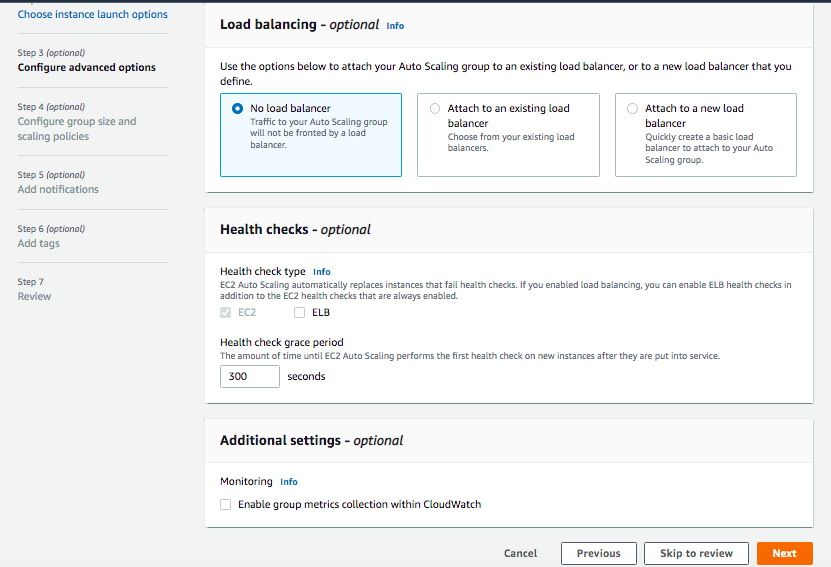The height and width of the screenshot is (567, 831).
Task: Open Configure advanced options step
Action: [x=86, y=68]
